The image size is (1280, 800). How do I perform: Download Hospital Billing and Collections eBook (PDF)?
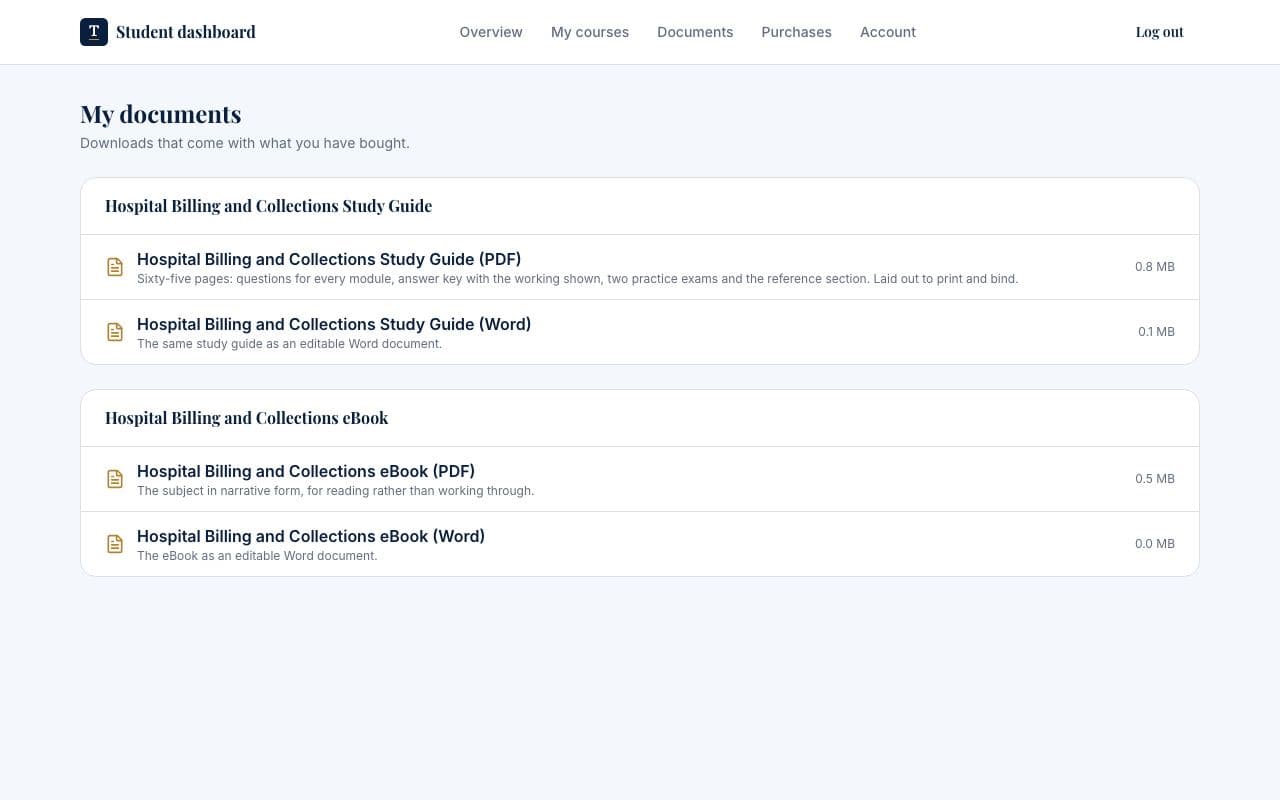click(x=640, y=479)
